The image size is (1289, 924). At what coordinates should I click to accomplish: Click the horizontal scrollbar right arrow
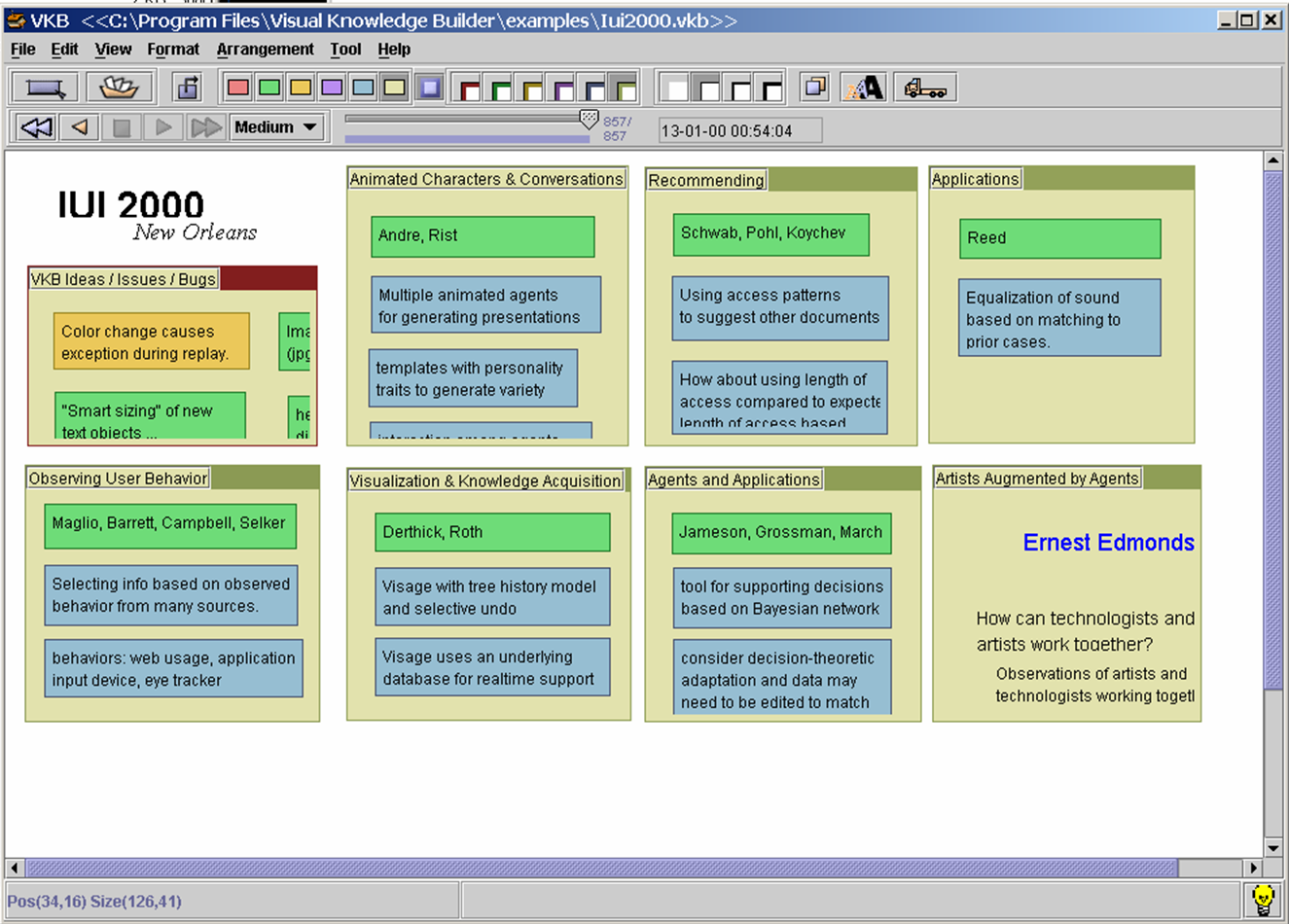pos(1253,867)
